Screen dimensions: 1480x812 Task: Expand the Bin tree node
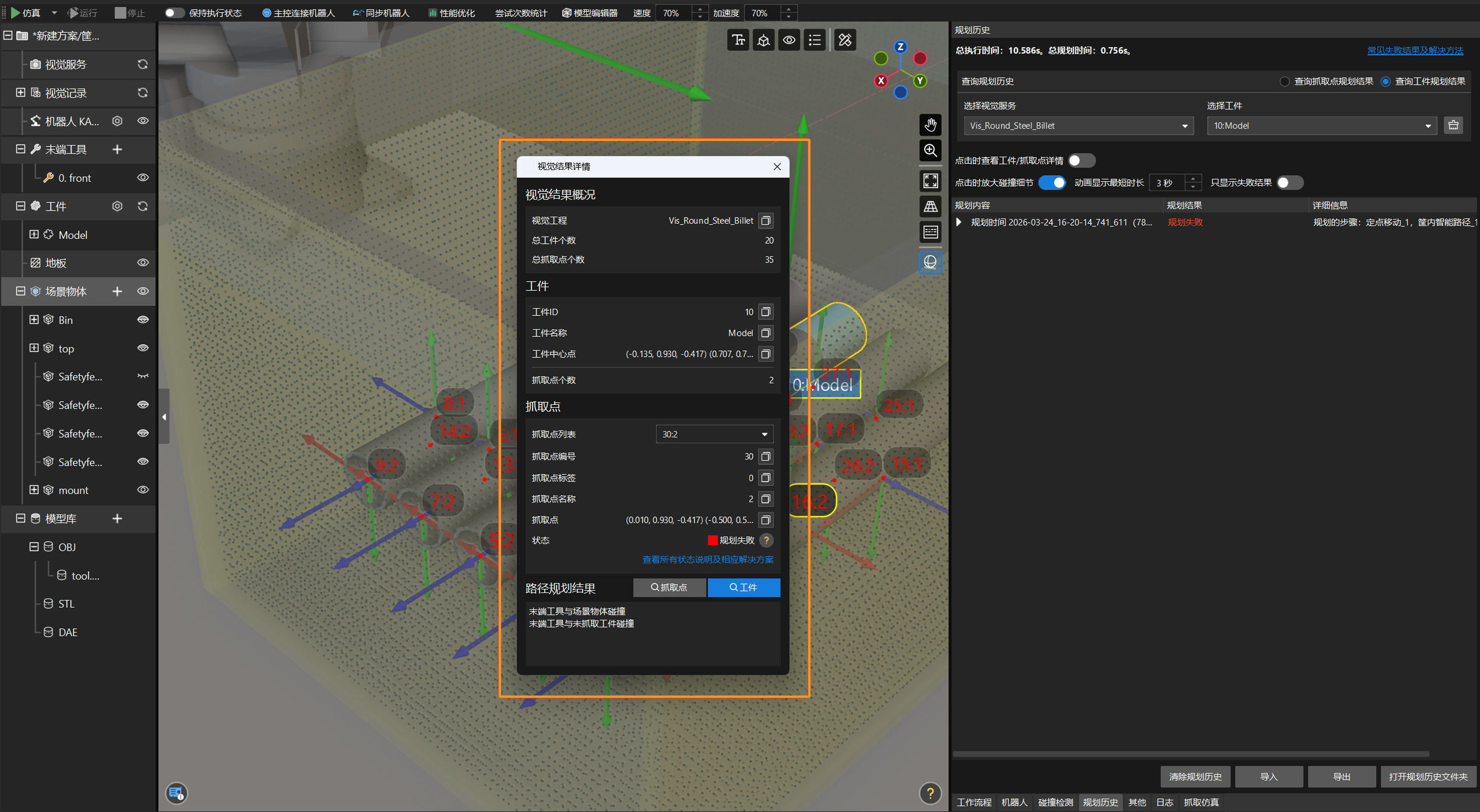pyautogui.click(x=34, y=320)
